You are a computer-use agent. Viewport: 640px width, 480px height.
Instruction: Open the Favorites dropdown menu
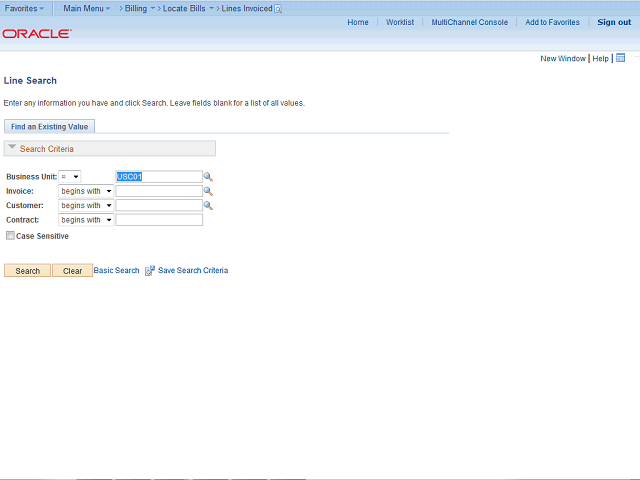pyautogui.click(x=24, y=8)
